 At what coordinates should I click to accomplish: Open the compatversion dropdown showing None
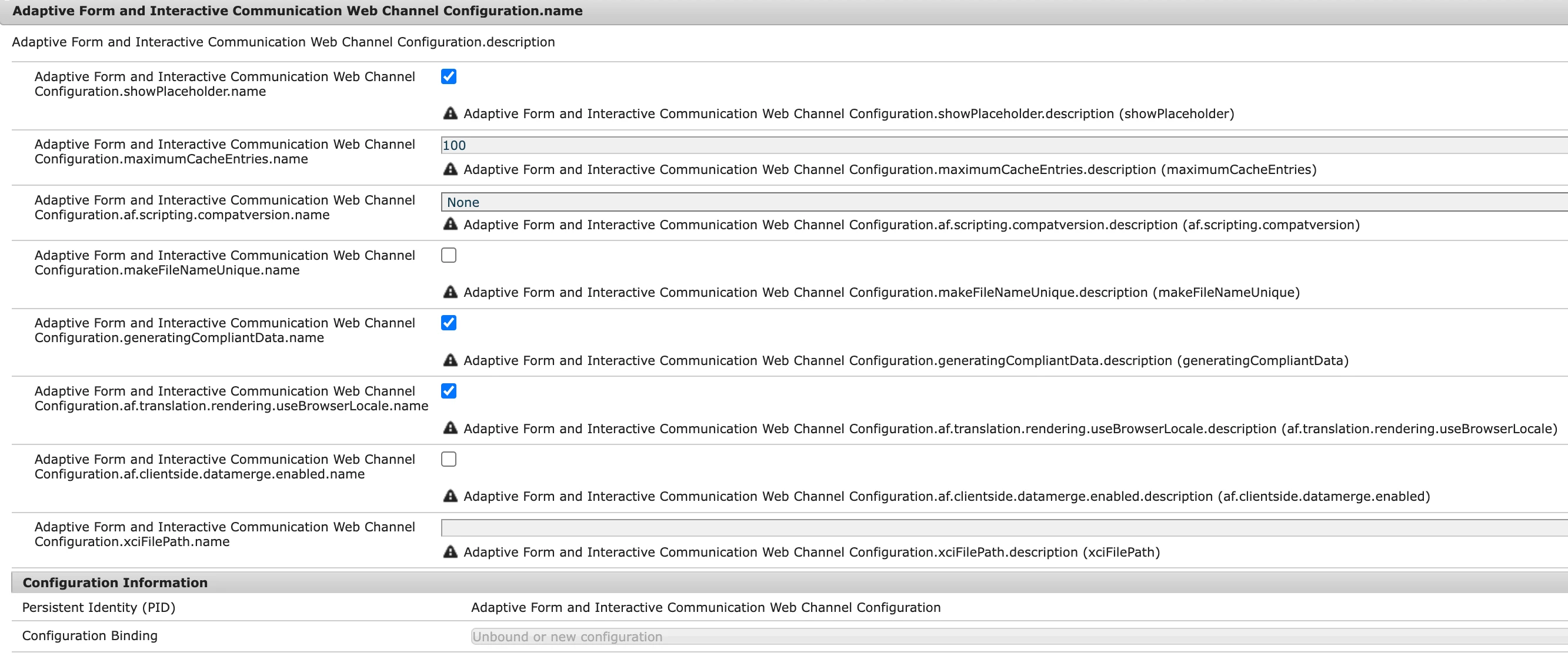1003,202
